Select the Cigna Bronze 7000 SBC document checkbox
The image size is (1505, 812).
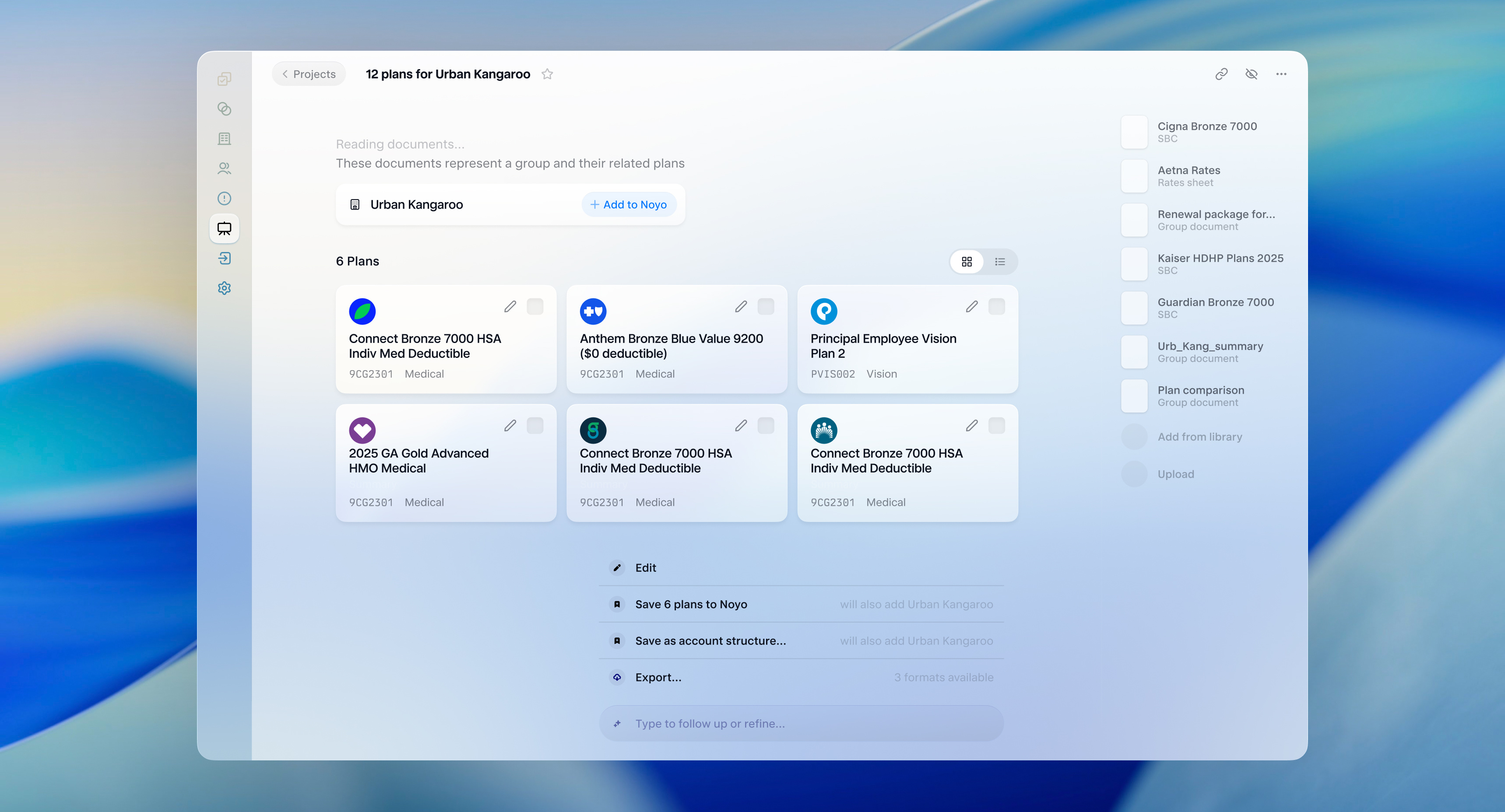click(1134, 132)
